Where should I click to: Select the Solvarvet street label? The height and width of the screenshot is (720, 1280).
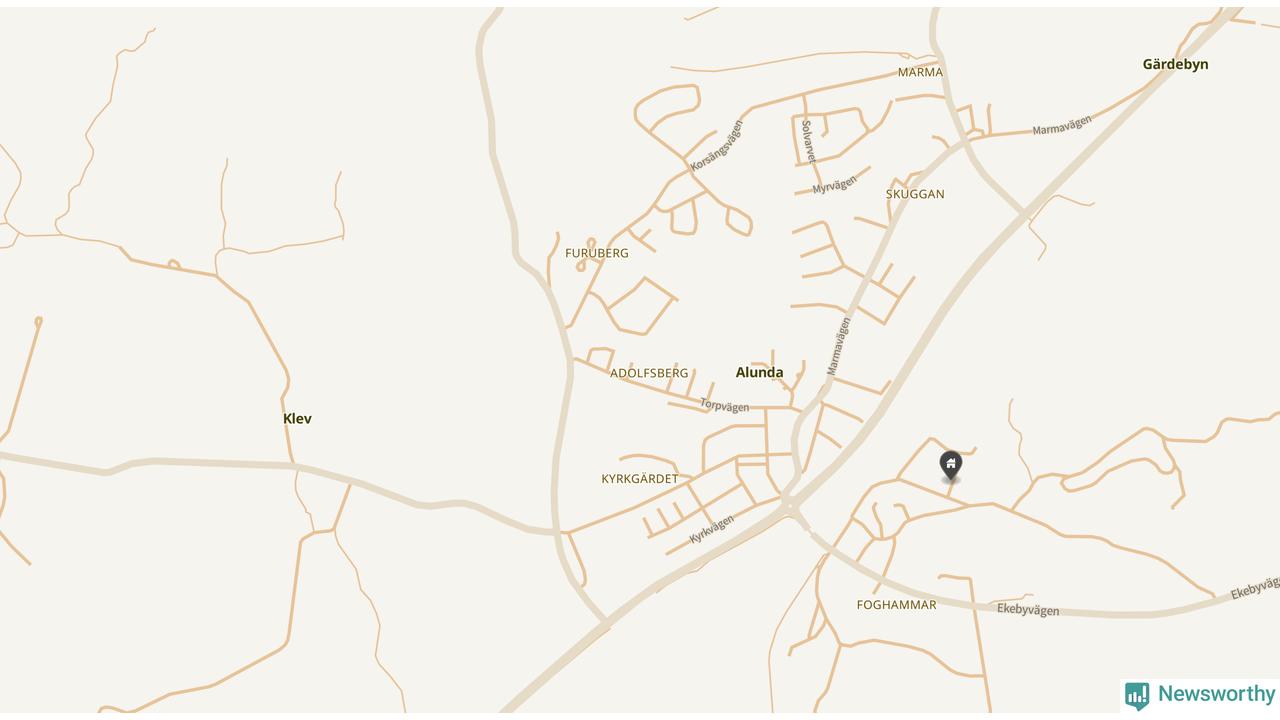[x=808, y=142]
